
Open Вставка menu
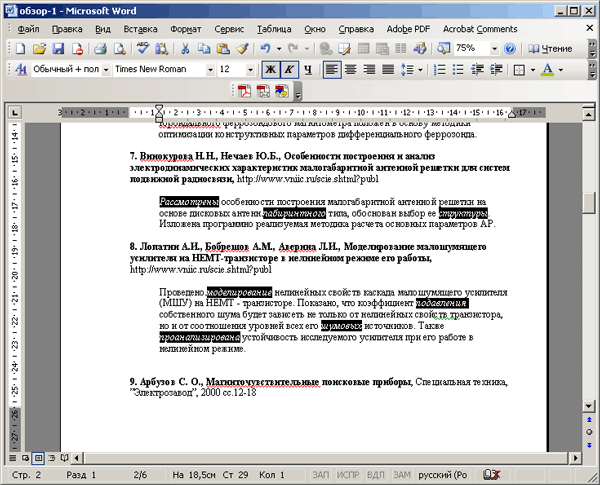(x=140, y=29)
